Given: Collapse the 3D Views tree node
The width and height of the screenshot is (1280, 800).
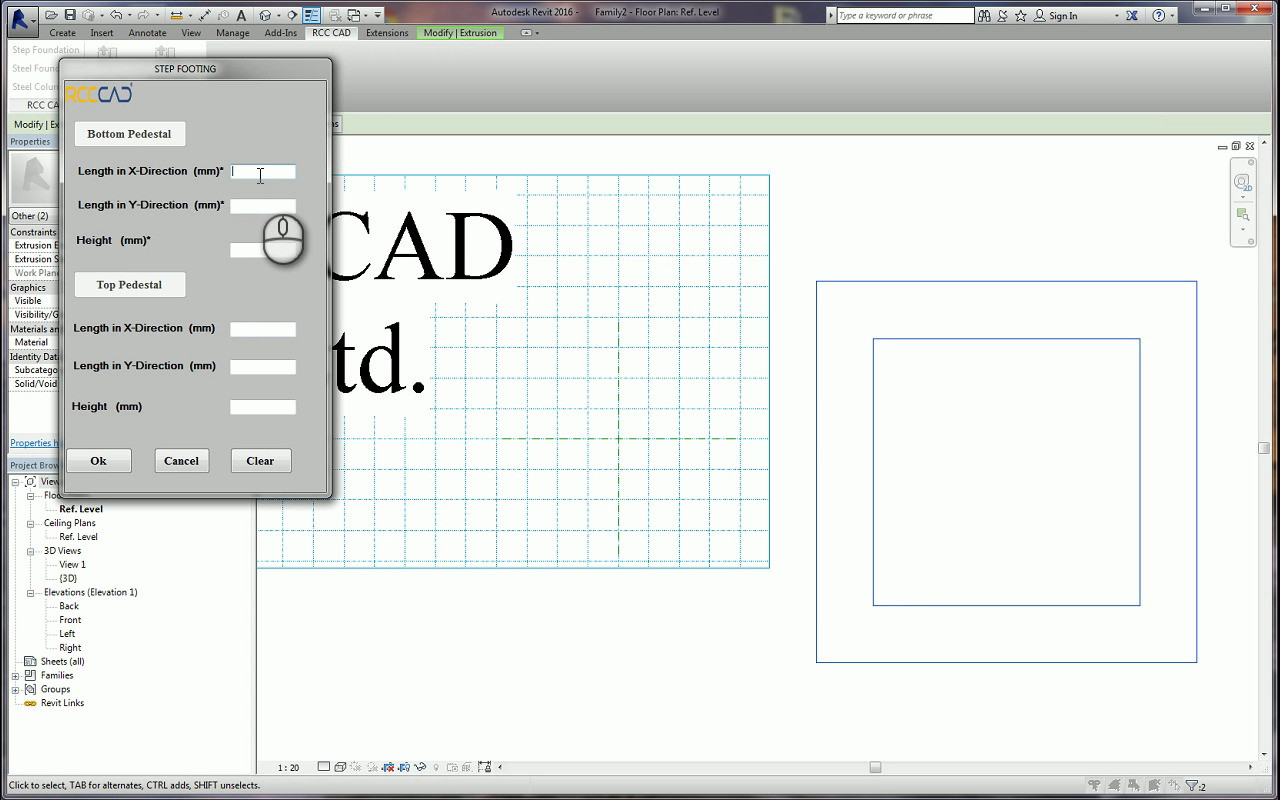Looking at the screenshot, I should [x=31, y=551].
